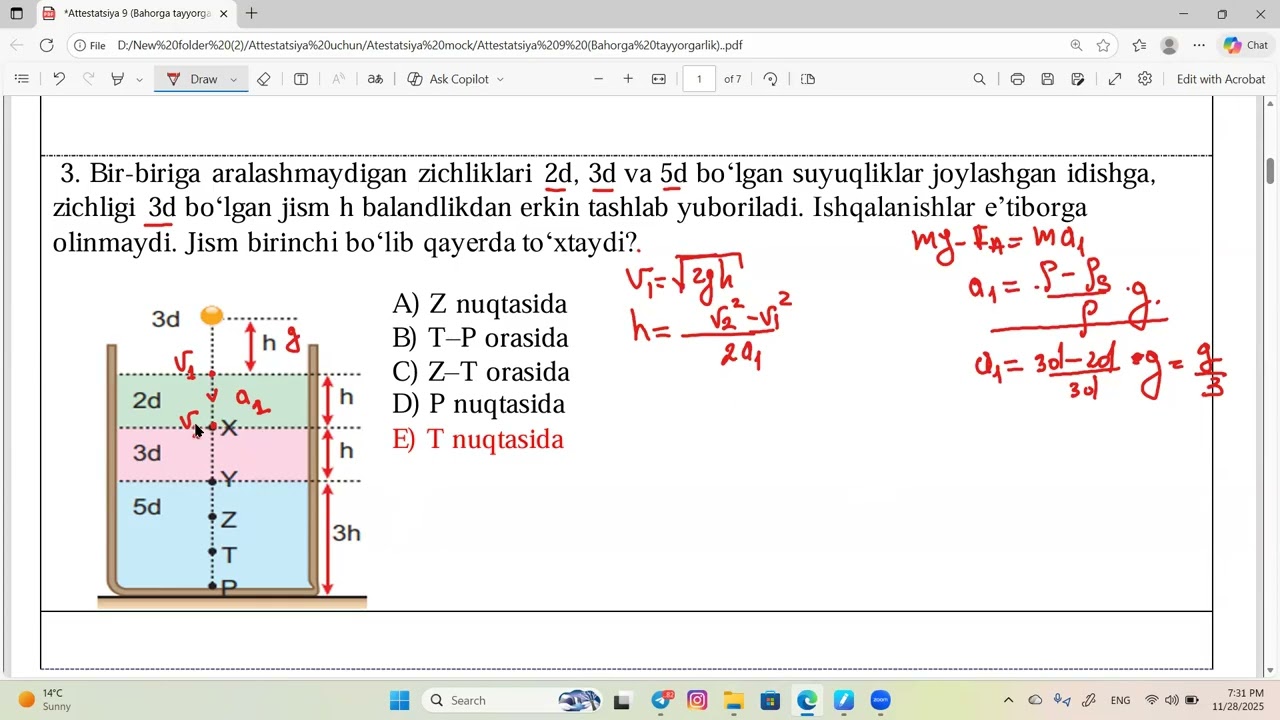Toggle the Draw tool
1280x720 pixels.
point(192,79)
